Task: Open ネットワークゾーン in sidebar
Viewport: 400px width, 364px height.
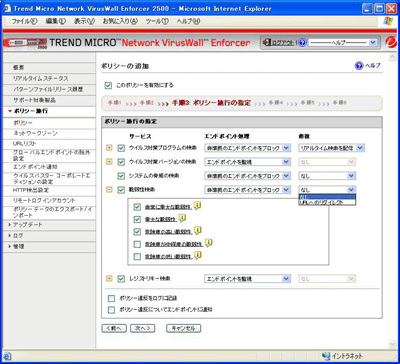Action: coord(35,133)
